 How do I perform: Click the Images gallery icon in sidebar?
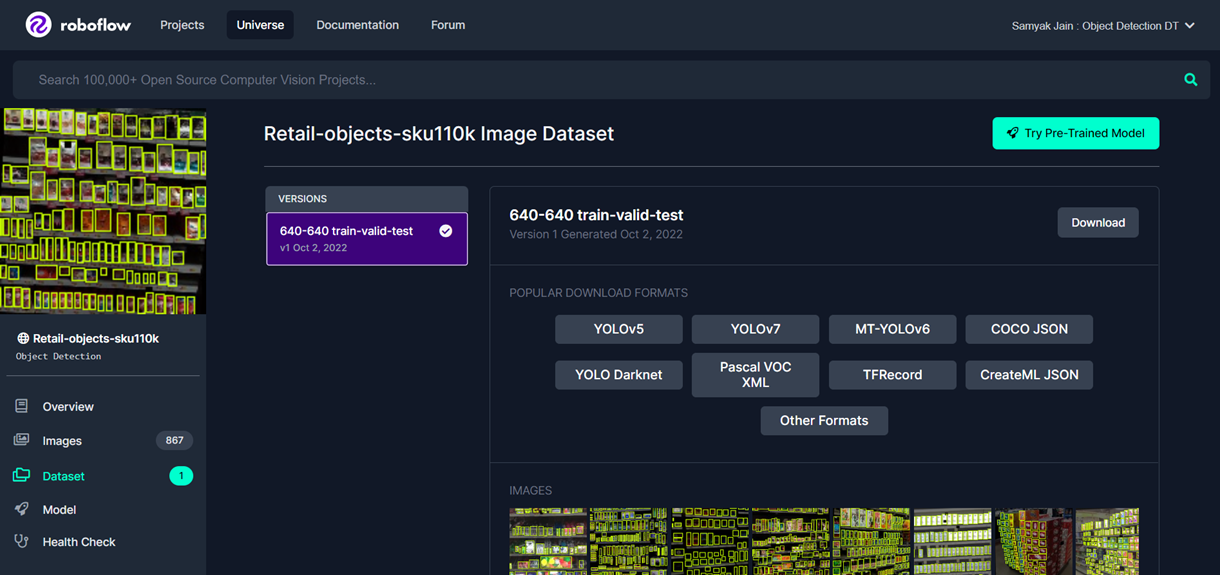21,440
